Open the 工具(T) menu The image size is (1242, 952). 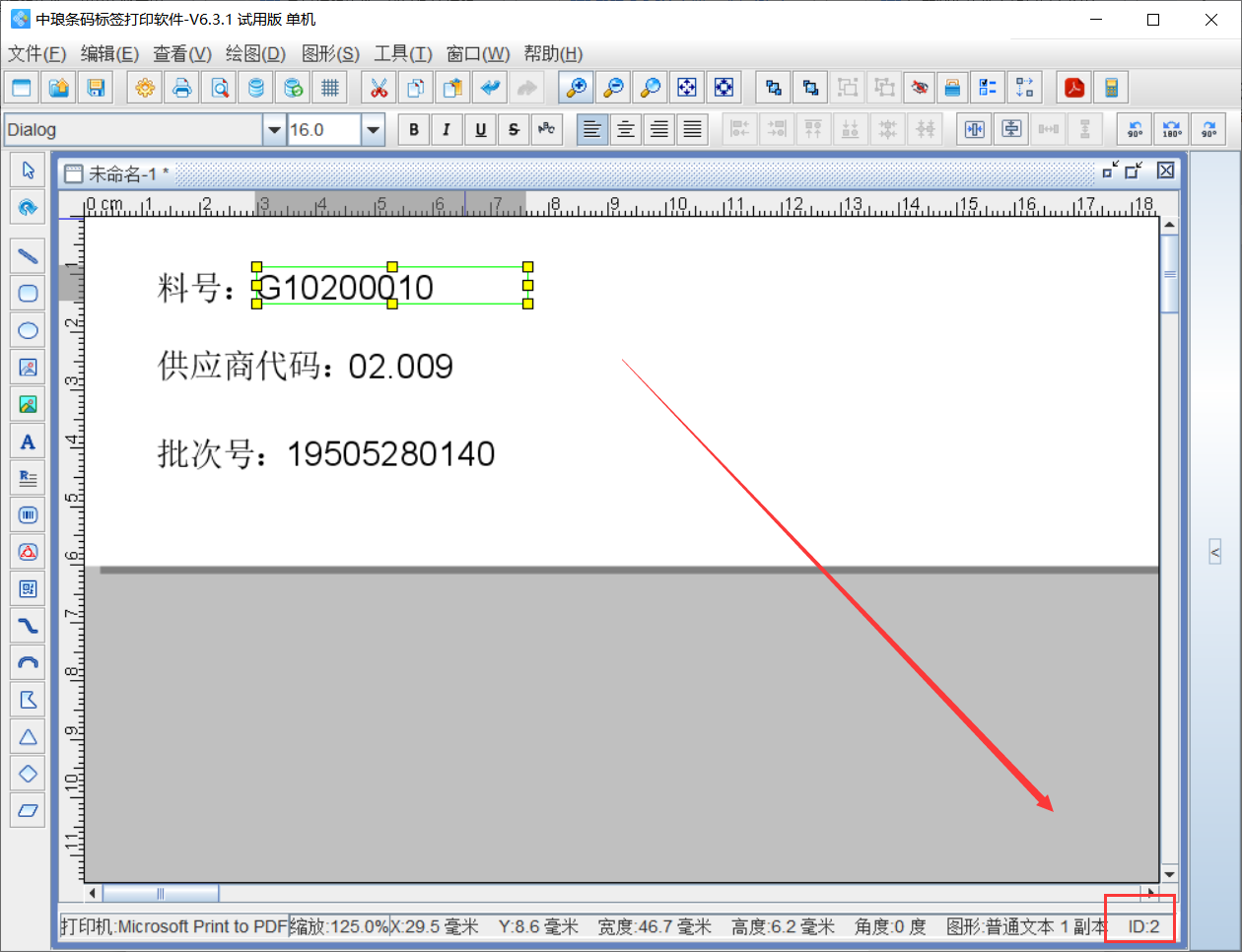(402, 53)
